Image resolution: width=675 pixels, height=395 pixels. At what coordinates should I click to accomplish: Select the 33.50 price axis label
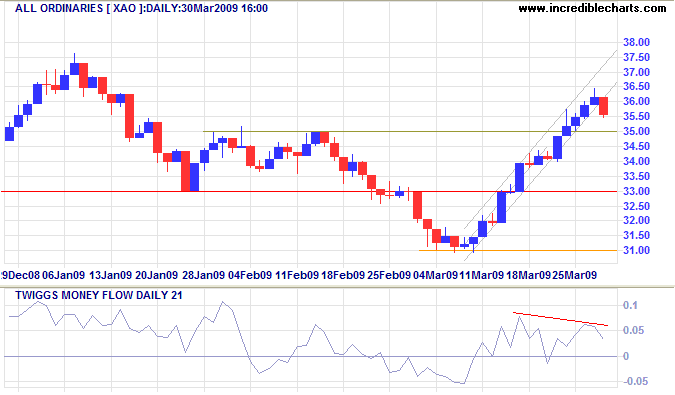[636, 176]
